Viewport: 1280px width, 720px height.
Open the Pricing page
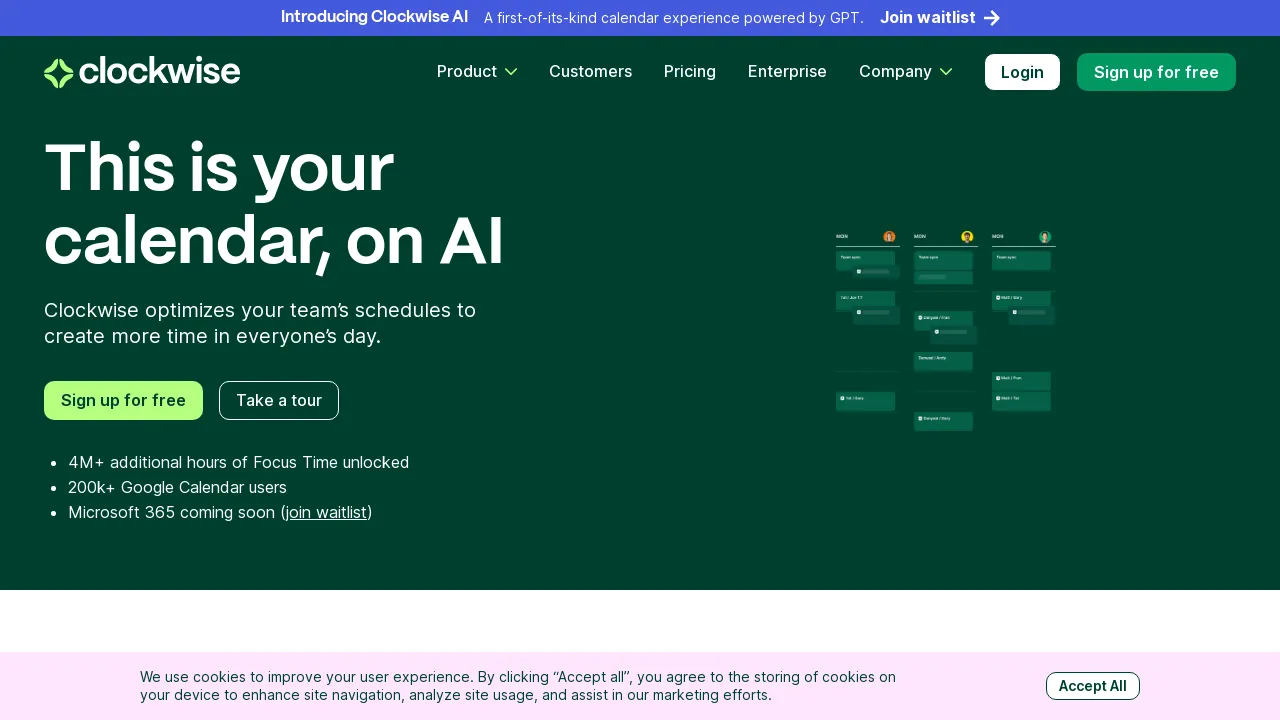690,72
